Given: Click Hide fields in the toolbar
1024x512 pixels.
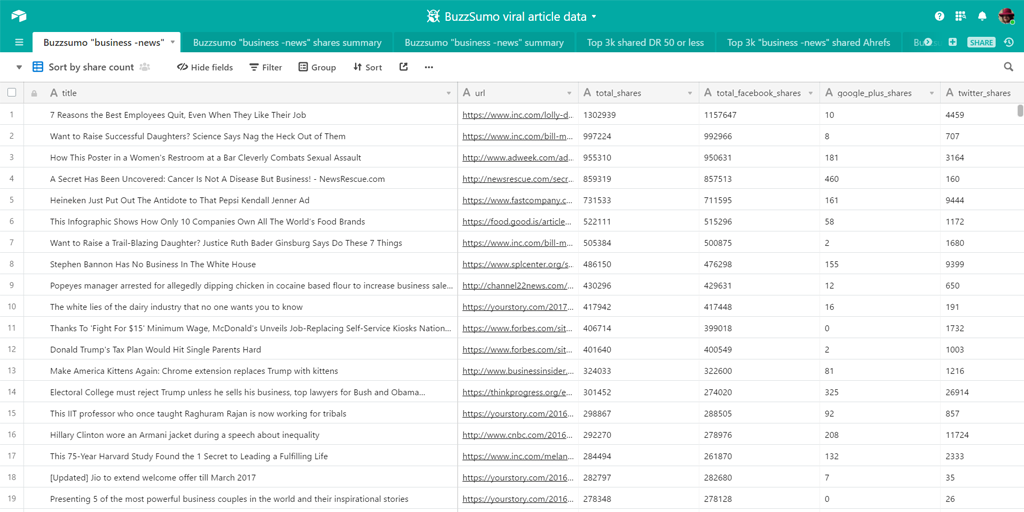Looking at the screenshot, I should [205, 67].
